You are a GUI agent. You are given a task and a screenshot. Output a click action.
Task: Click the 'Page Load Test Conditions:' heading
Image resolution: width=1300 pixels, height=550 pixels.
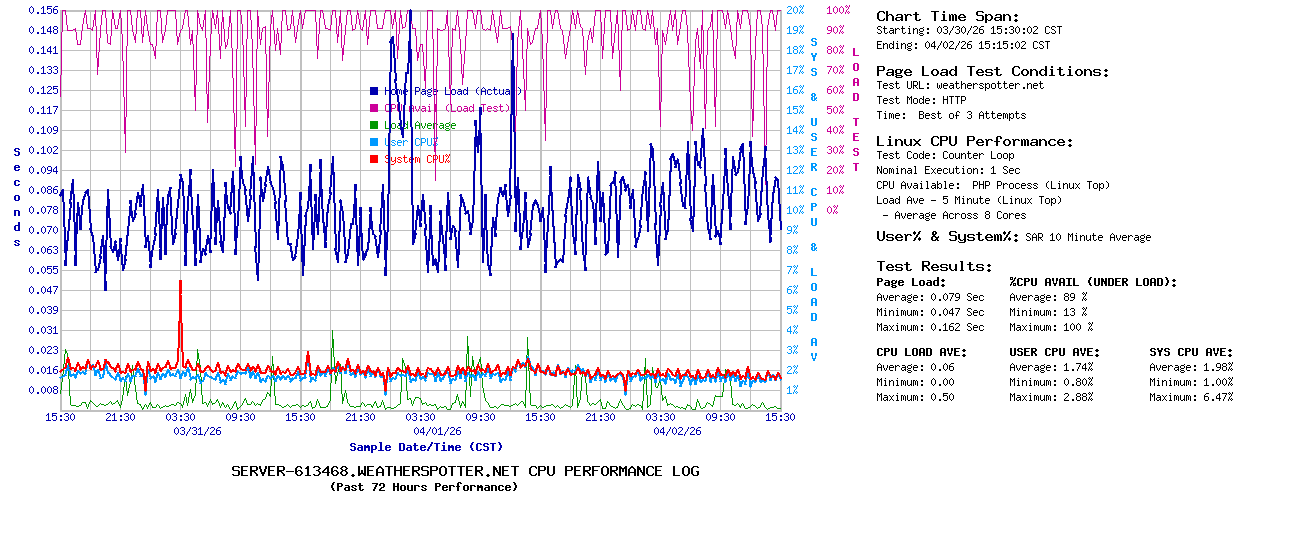pos(992,71)
